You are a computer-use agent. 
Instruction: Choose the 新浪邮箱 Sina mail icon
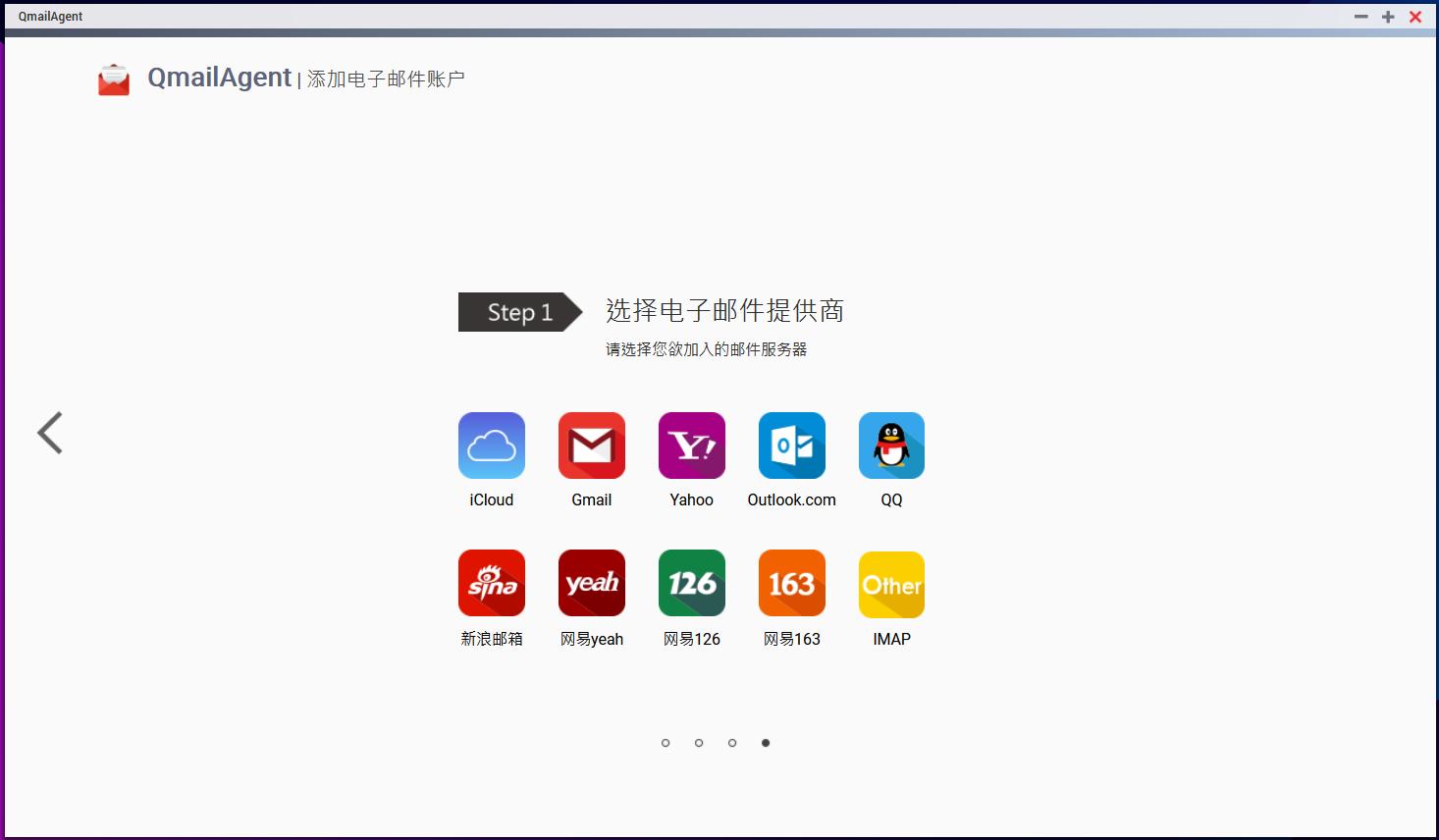491,584
